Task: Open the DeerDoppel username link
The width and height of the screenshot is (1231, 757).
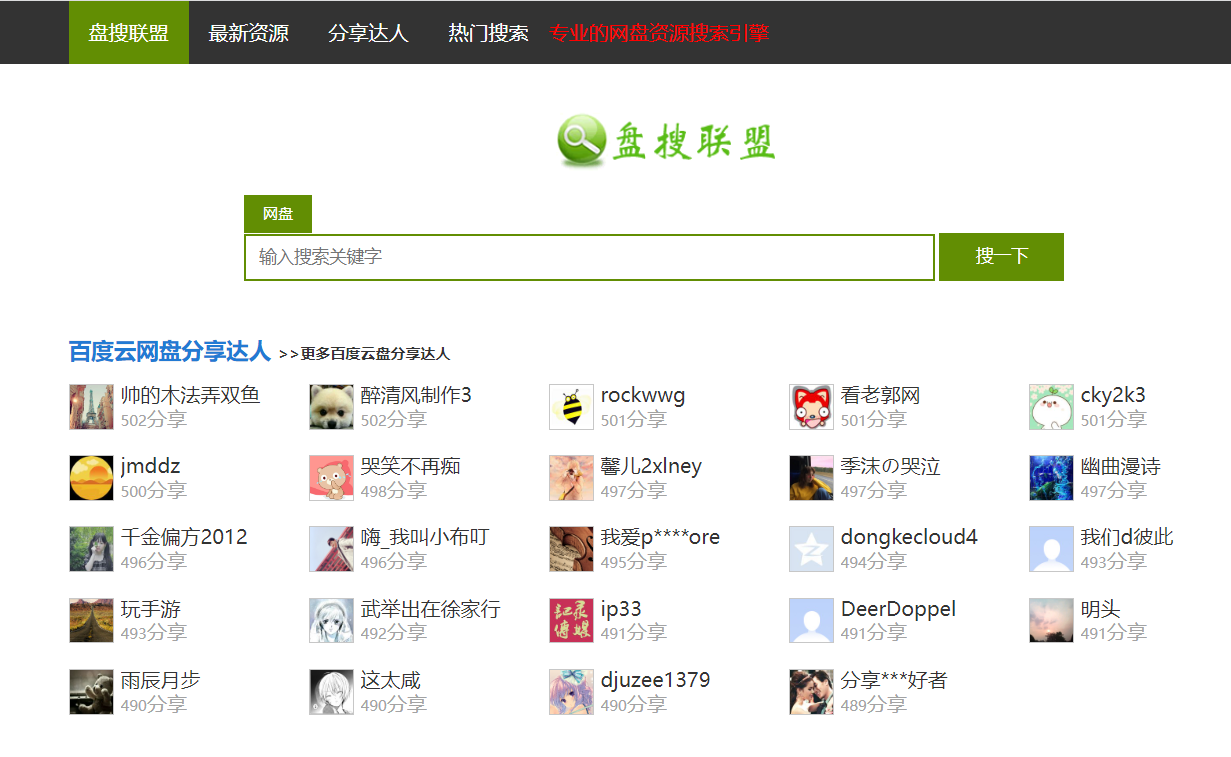Action: [x=898, y=609]
